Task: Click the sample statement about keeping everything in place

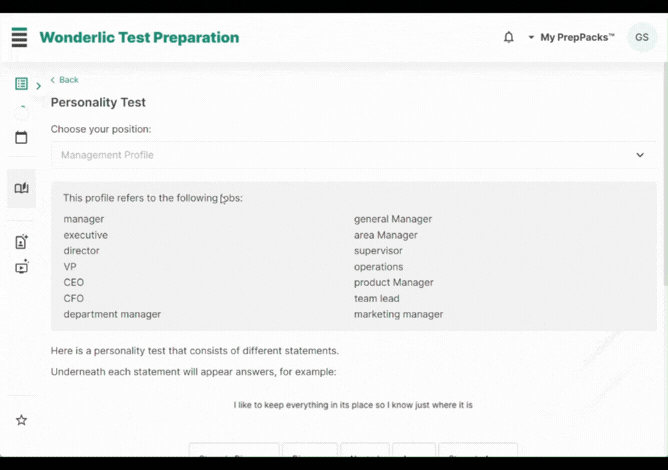Action: (353, 405)
